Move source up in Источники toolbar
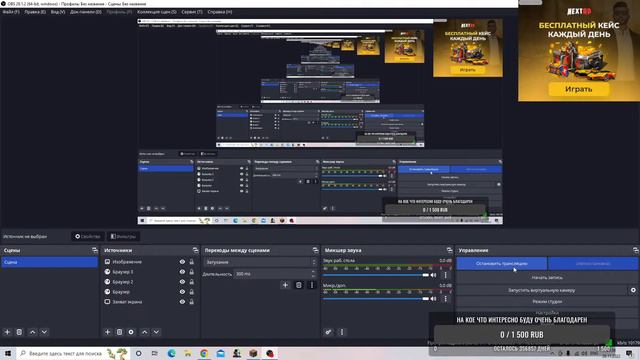The image size is (640, 360). pos(144,332)
